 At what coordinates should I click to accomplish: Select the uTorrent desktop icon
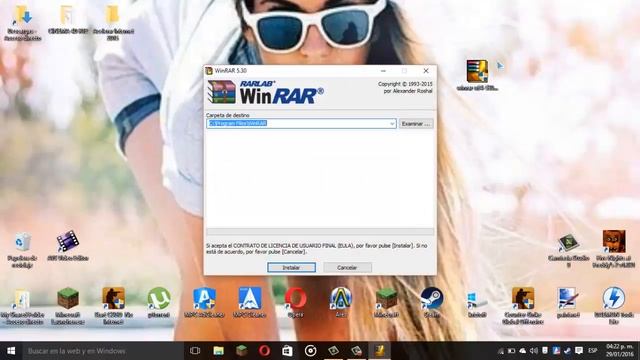pos(159,302)
